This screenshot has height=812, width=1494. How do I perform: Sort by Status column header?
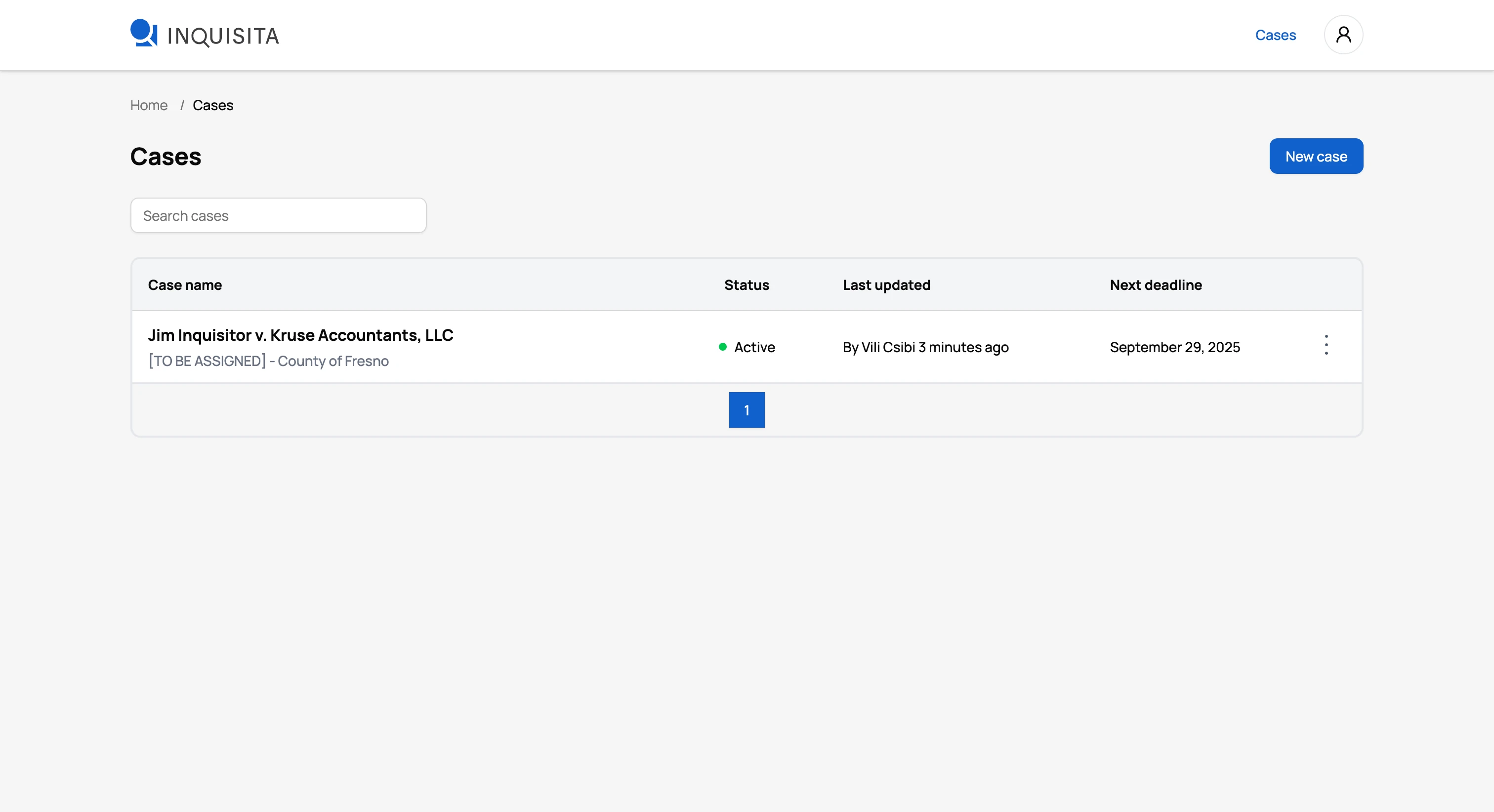746,285
